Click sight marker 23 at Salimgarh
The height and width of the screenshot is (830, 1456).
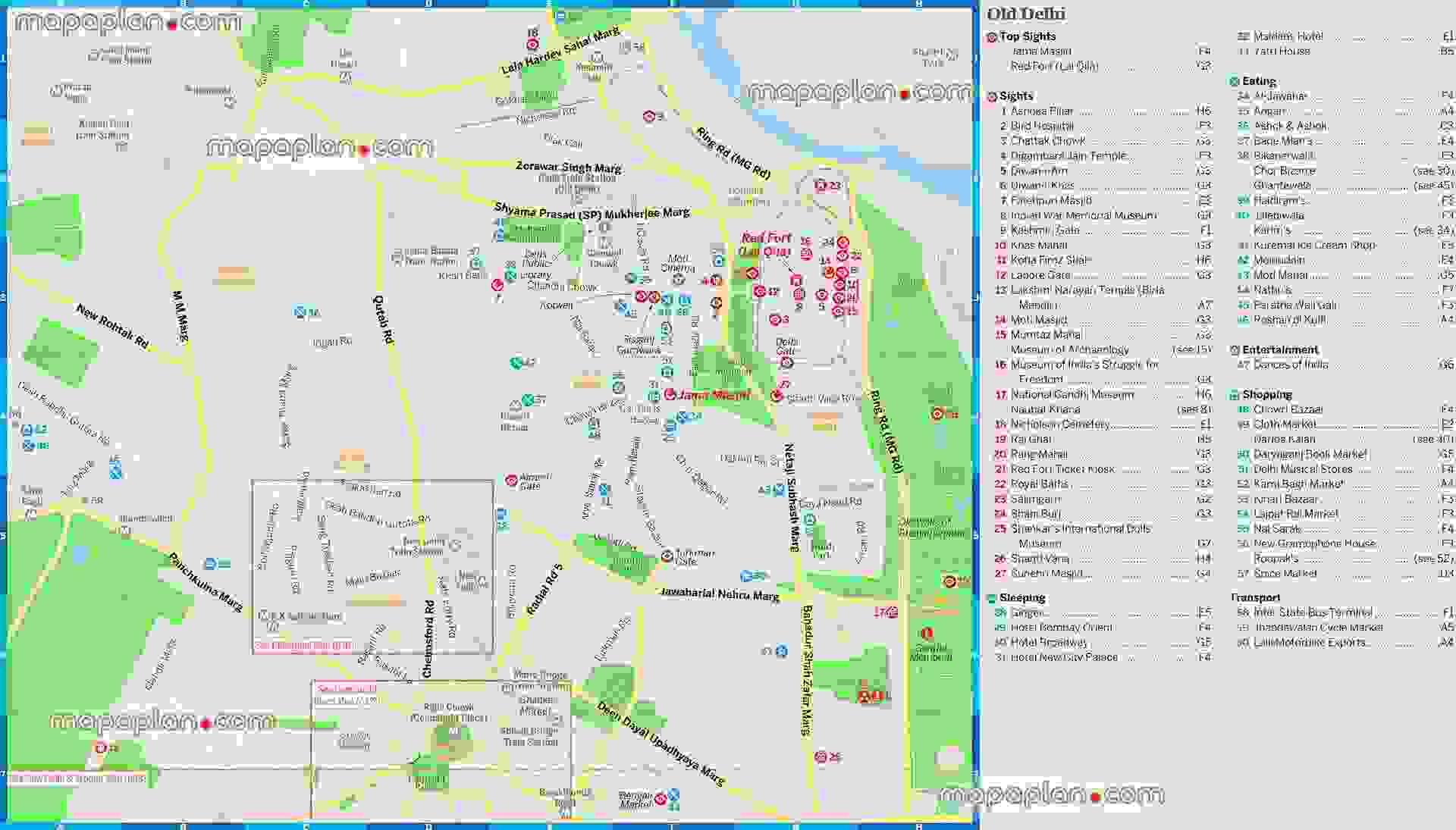coord(821,185)
